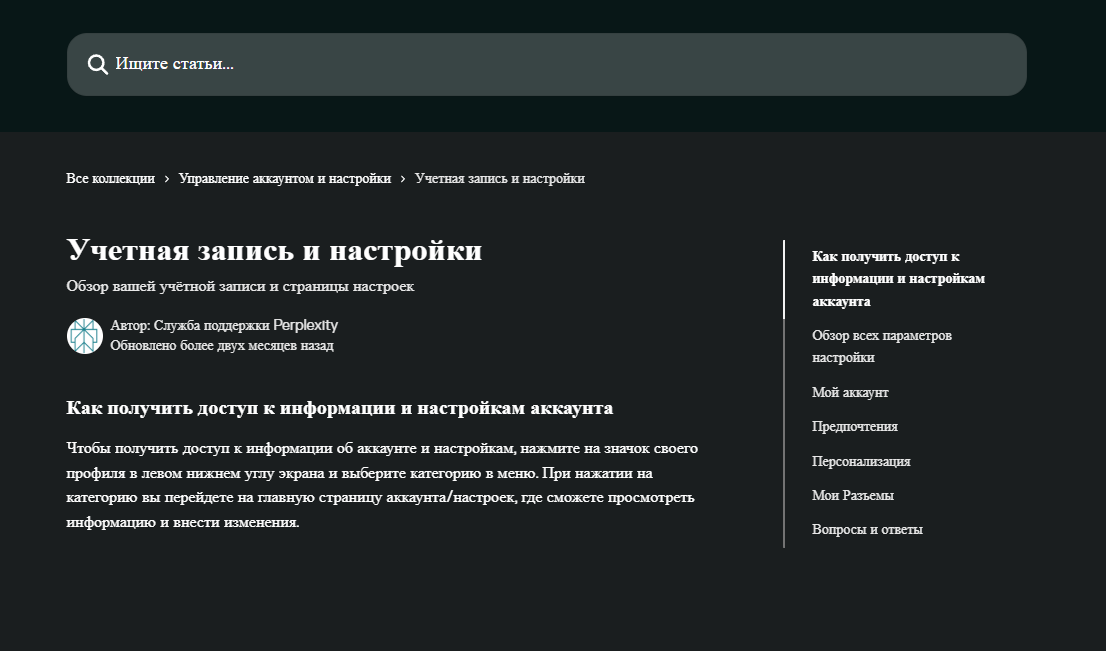This screenshot has width=1106, height=651.
Task: Click the Perplexity support author avatar
Action: [x=85, y=336]
